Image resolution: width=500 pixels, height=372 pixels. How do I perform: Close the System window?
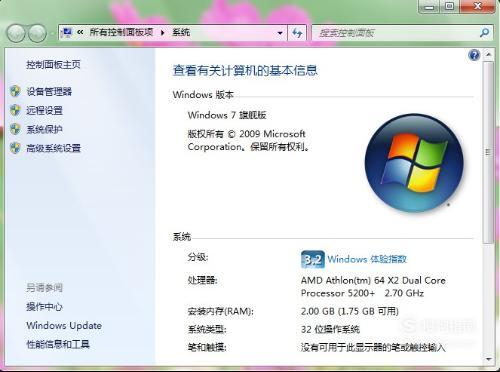tap(478, 6)
